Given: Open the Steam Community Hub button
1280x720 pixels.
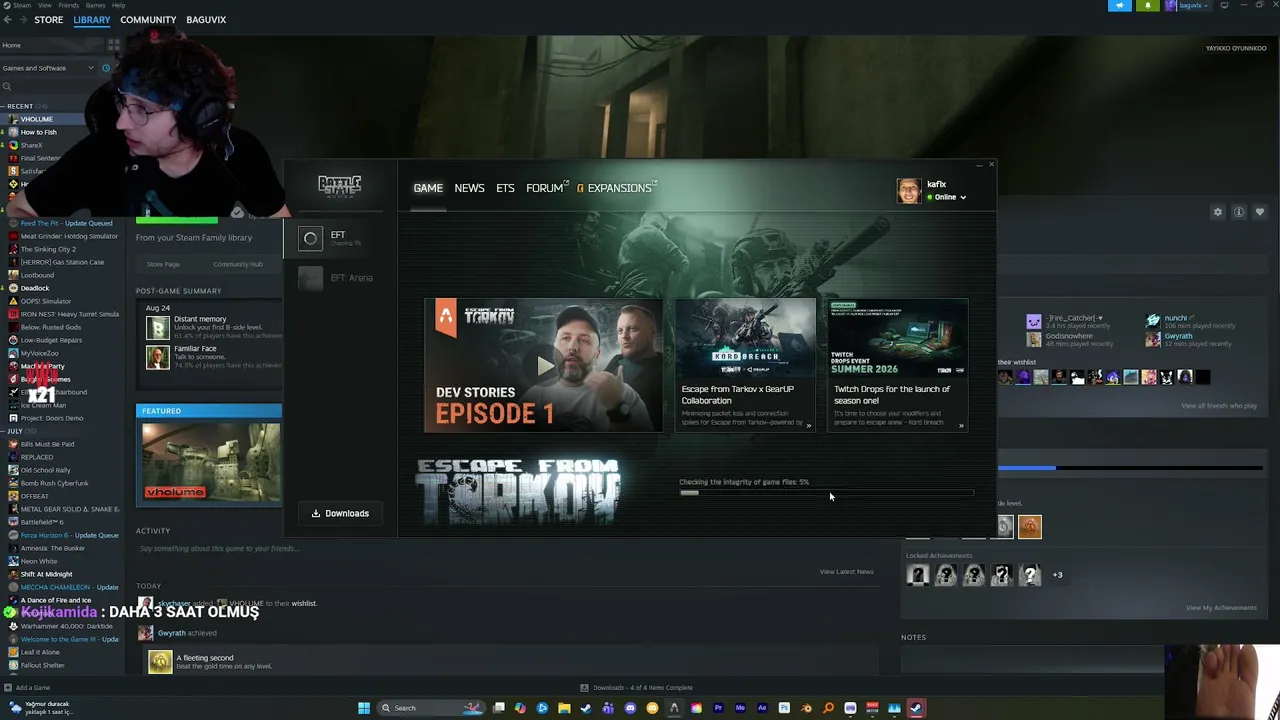Looking at the screenshot, I should click(237, 264).
